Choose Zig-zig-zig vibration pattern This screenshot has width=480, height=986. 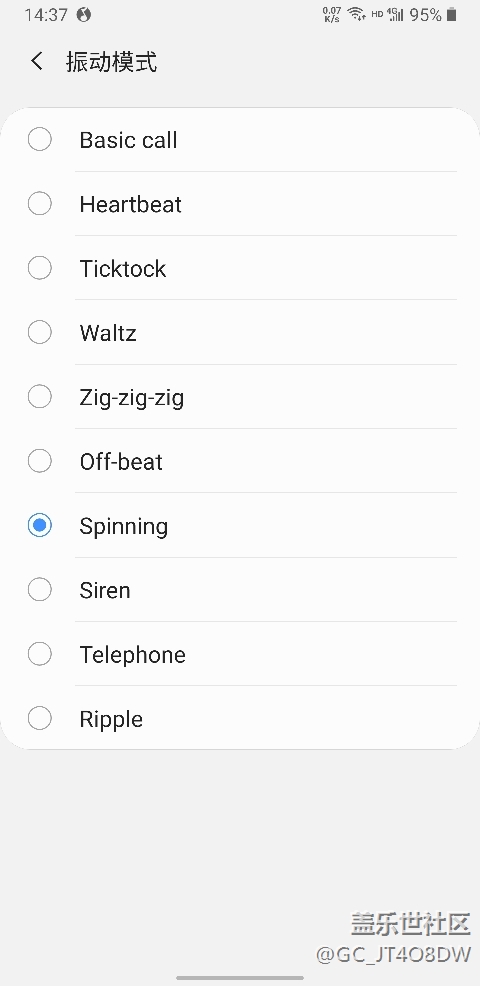[240, 397]
